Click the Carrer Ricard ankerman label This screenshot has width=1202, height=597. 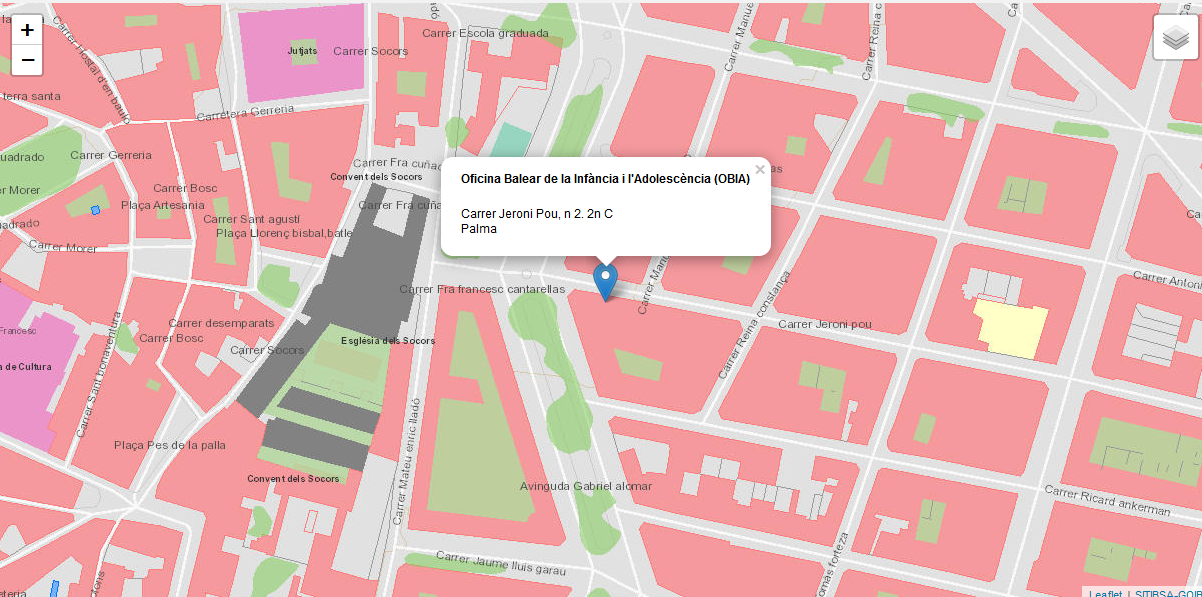tap(1107, 500)
